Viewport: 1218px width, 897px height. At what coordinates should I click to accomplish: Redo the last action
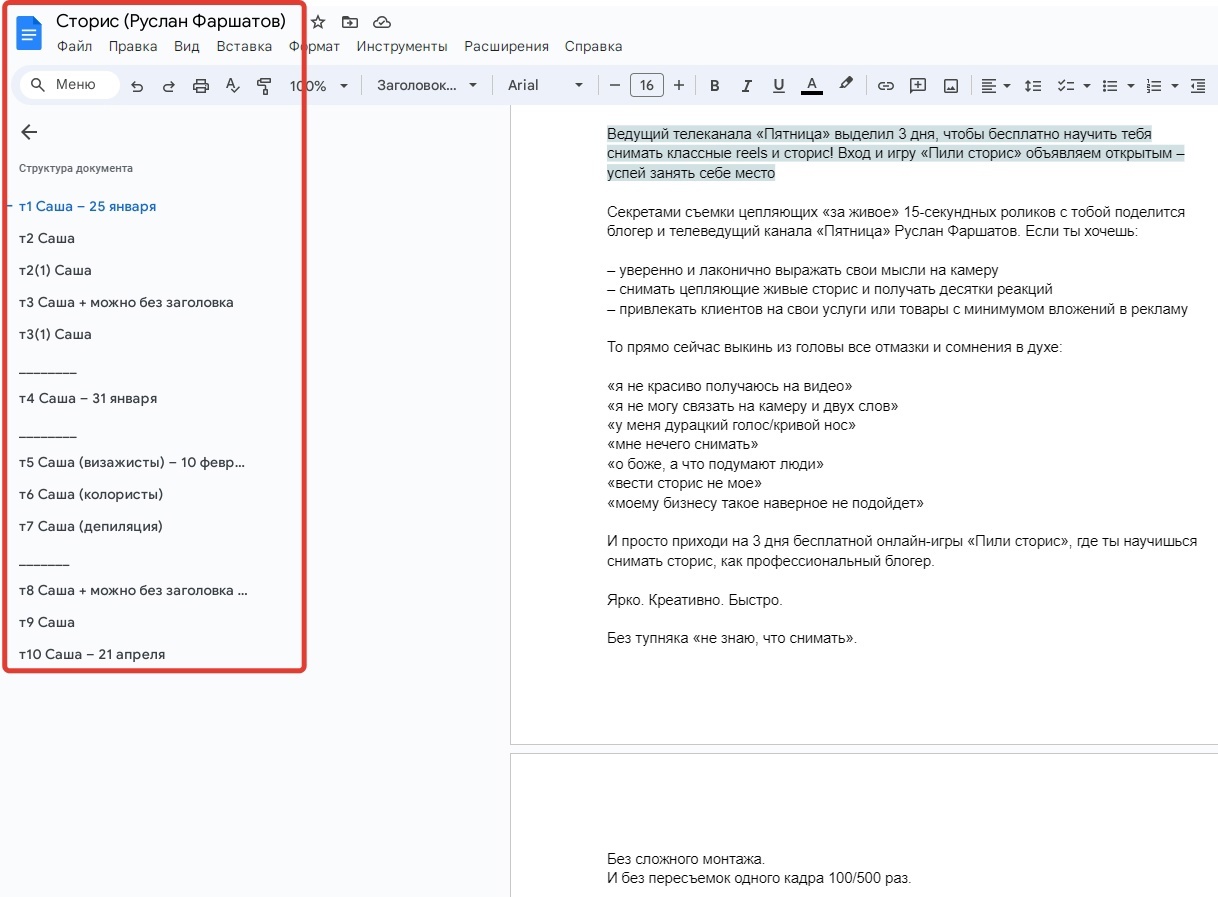coord(169,86)
